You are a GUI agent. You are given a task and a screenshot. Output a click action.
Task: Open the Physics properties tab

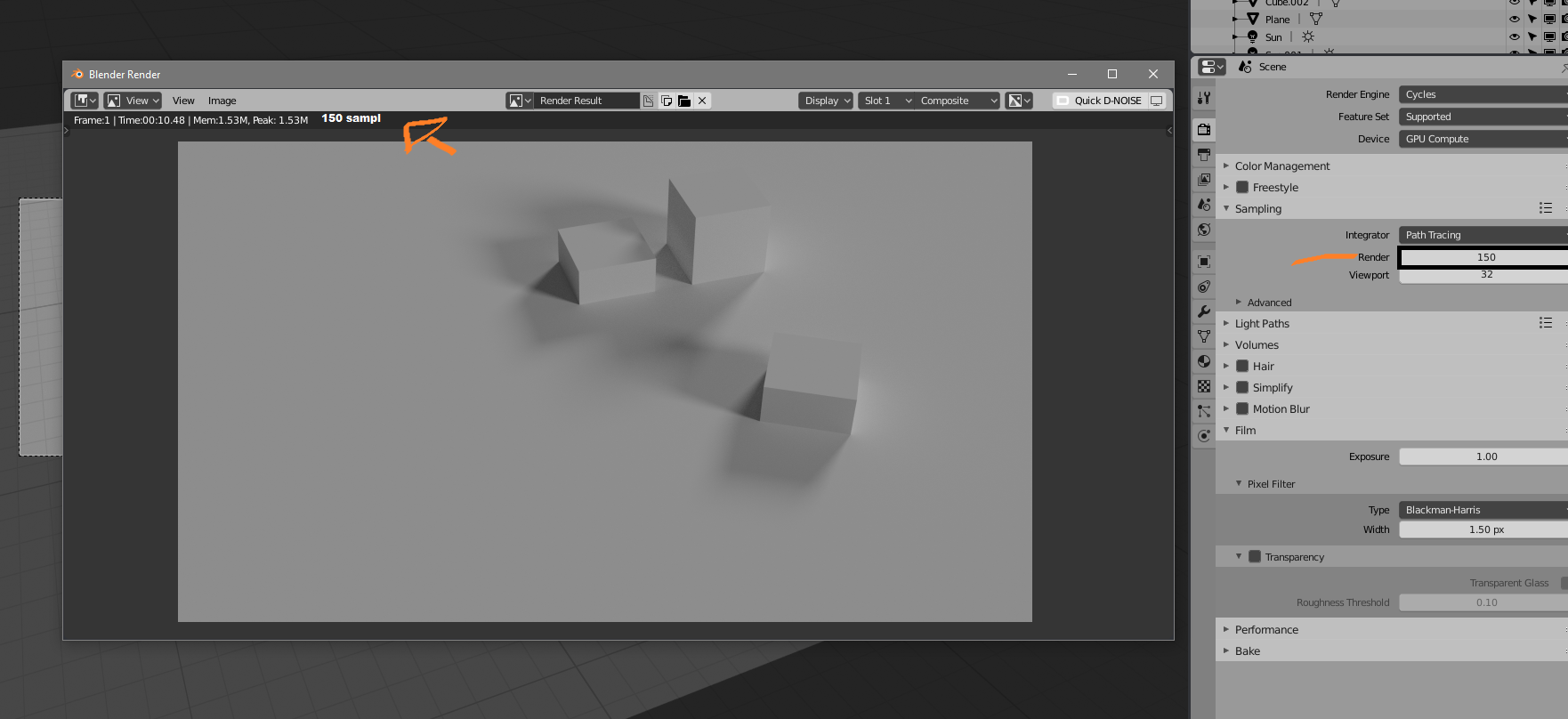[x=1204, y=436]
